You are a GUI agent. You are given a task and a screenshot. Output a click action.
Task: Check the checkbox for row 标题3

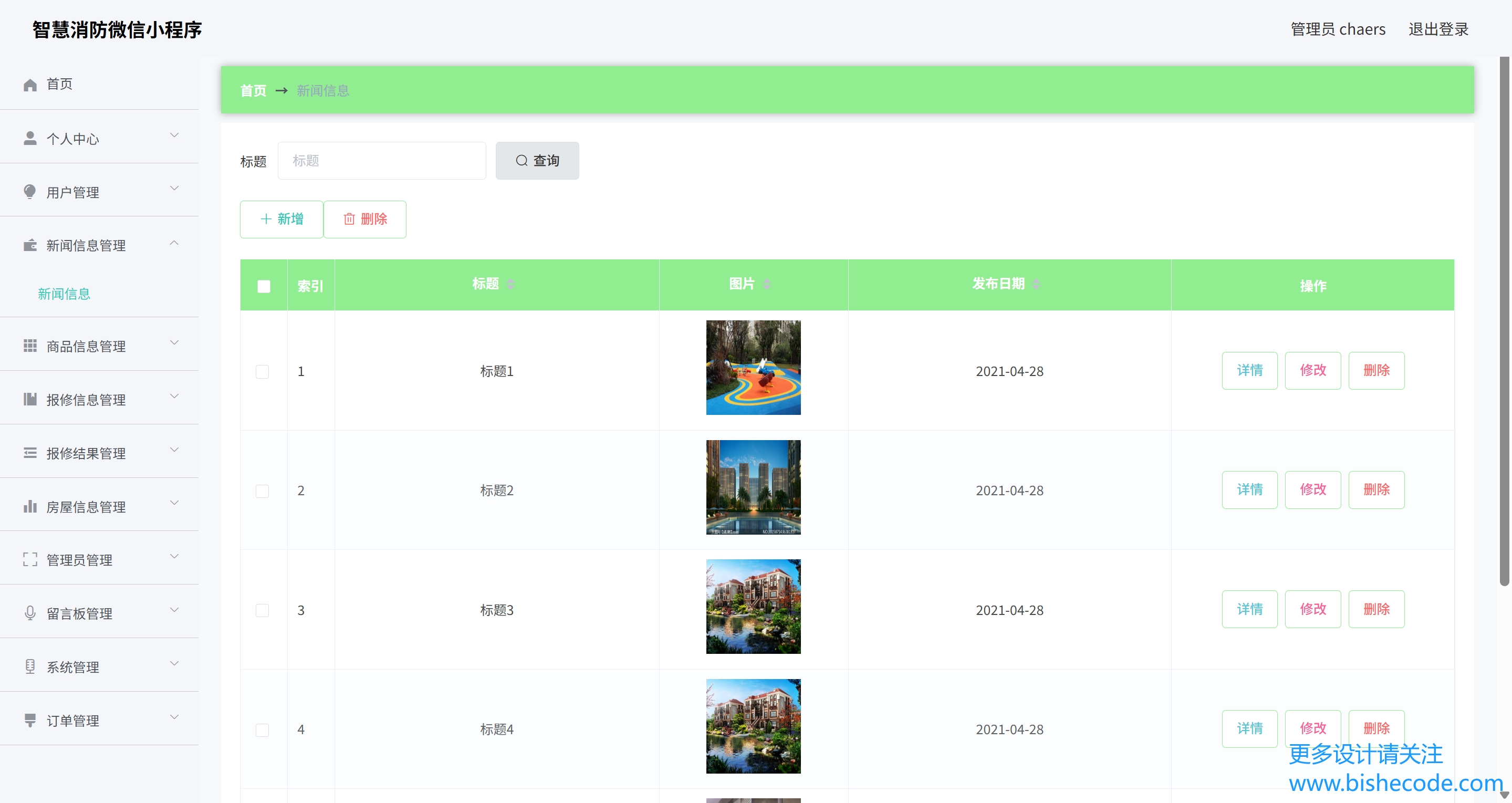[263, 610]
